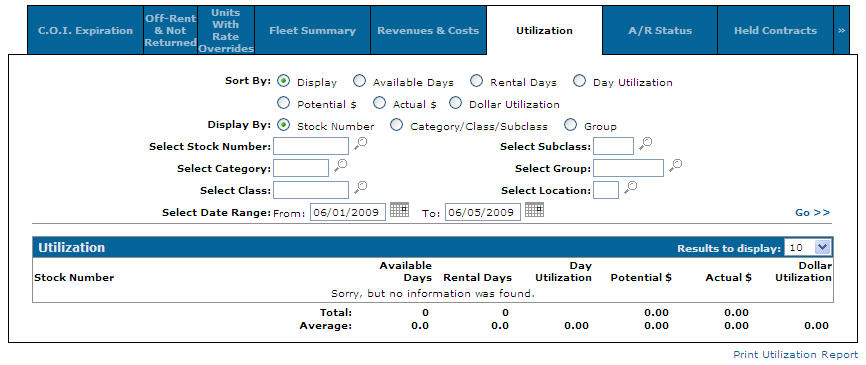Focus the Select Location field
The width and height of the screenshot is (866, 365).
pyautogui.click(x=606, y=190)
